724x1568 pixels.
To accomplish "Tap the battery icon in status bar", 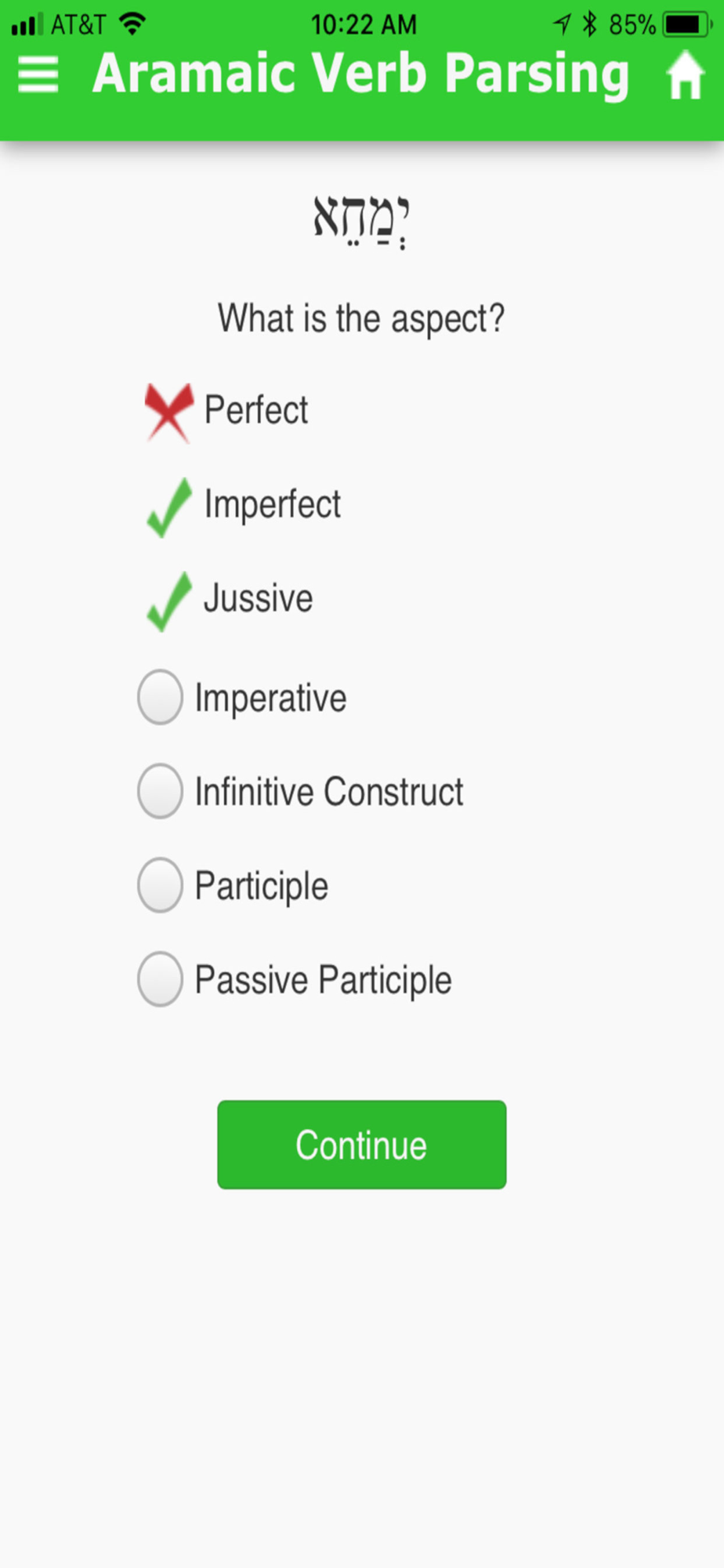I will pos(686,25).
